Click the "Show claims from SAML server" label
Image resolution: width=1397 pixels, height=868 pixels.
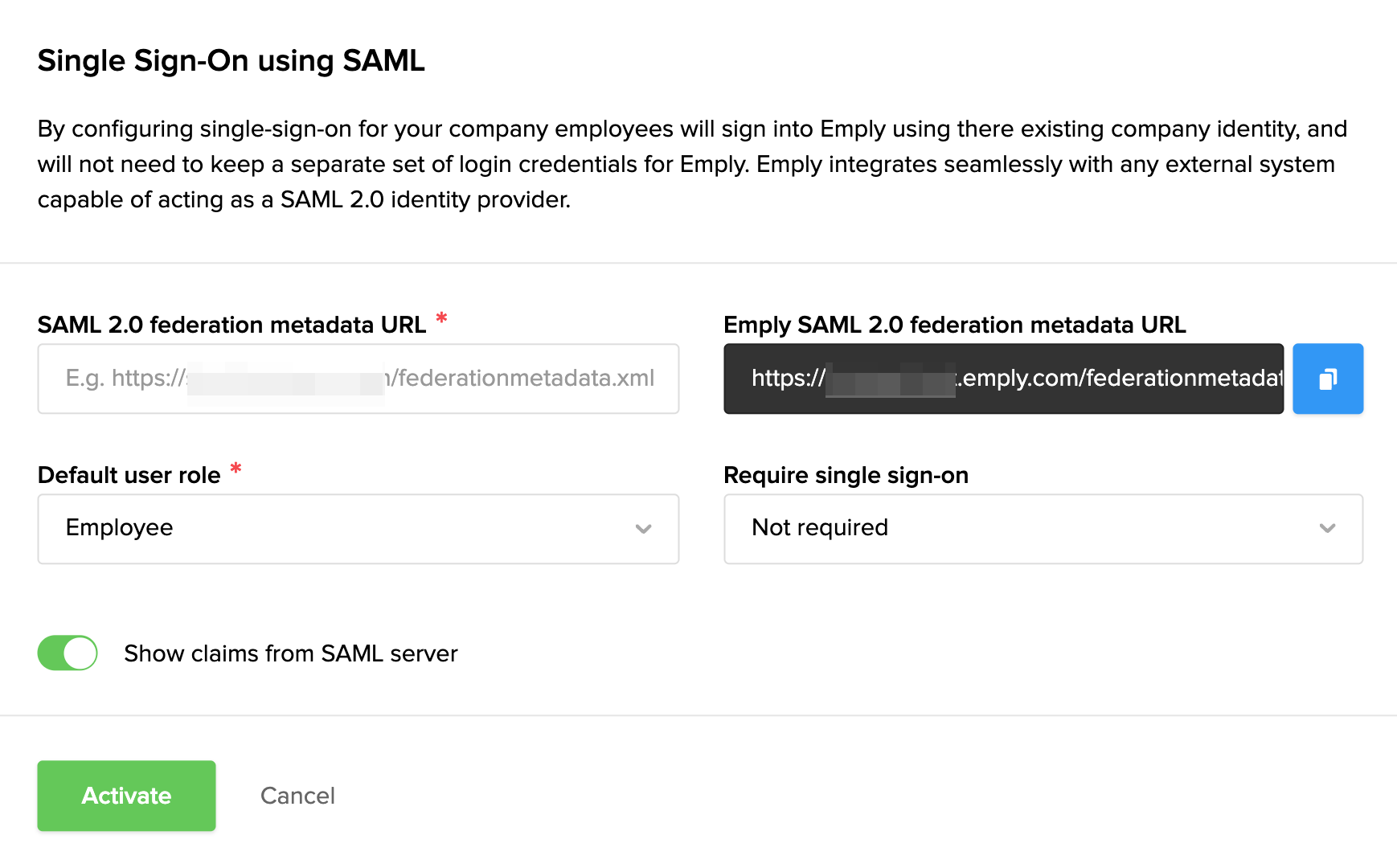(x=290, y=653)
